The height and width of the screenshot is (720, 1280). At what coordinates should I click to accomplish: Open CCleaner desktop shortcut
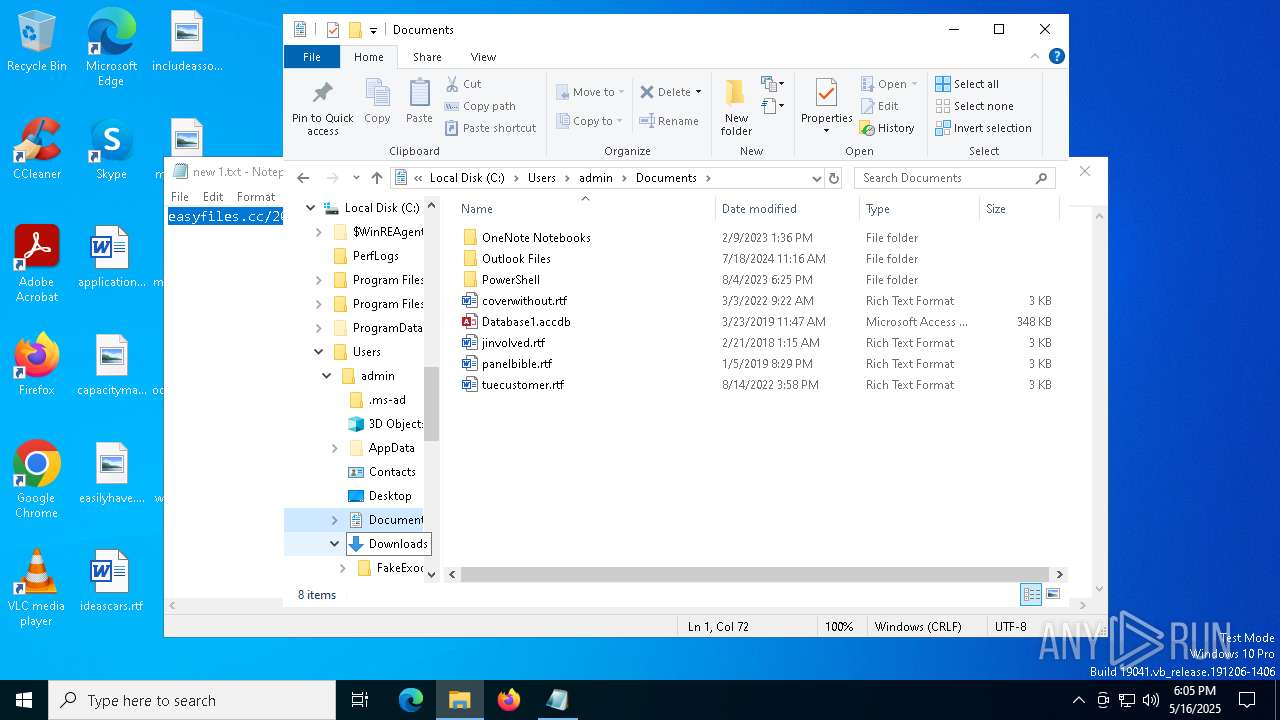pyautogui.click(x=37, y=148)
